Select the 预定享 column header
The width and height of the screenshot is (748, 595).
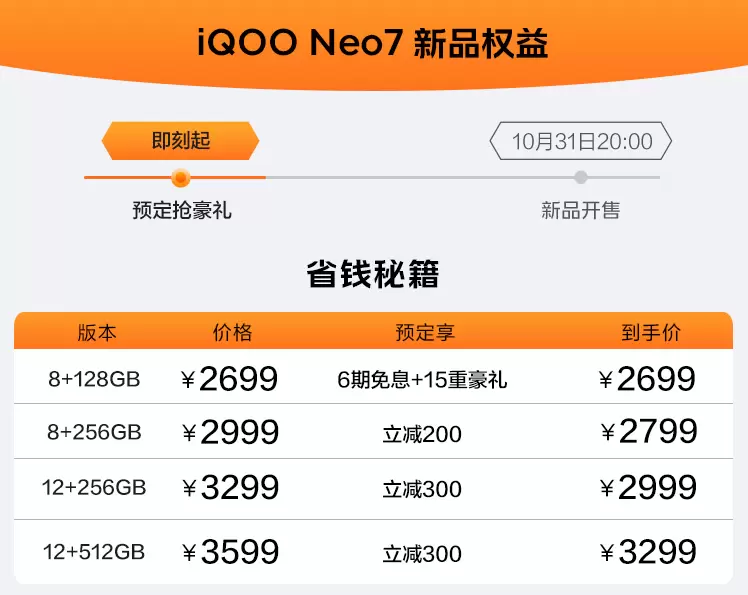[425, 333]
